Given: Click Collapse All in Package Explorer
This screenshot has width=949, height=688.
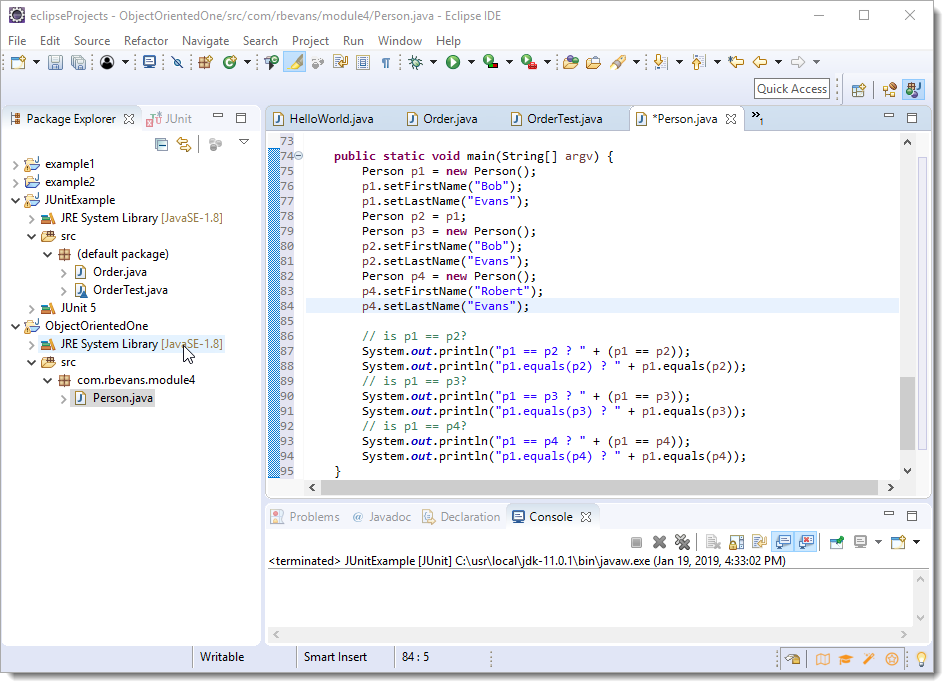Looking at the screenshot, I should pos(162,145).
